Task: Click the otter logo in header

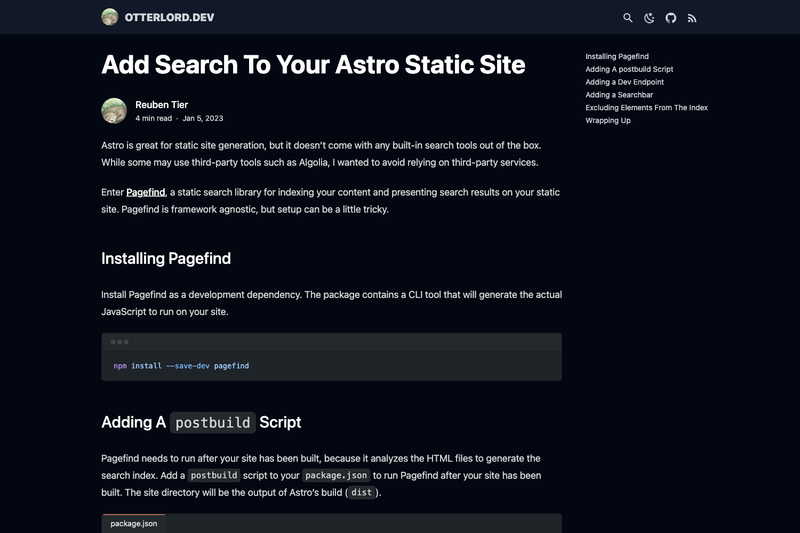Action: click(x=110, y=17)
